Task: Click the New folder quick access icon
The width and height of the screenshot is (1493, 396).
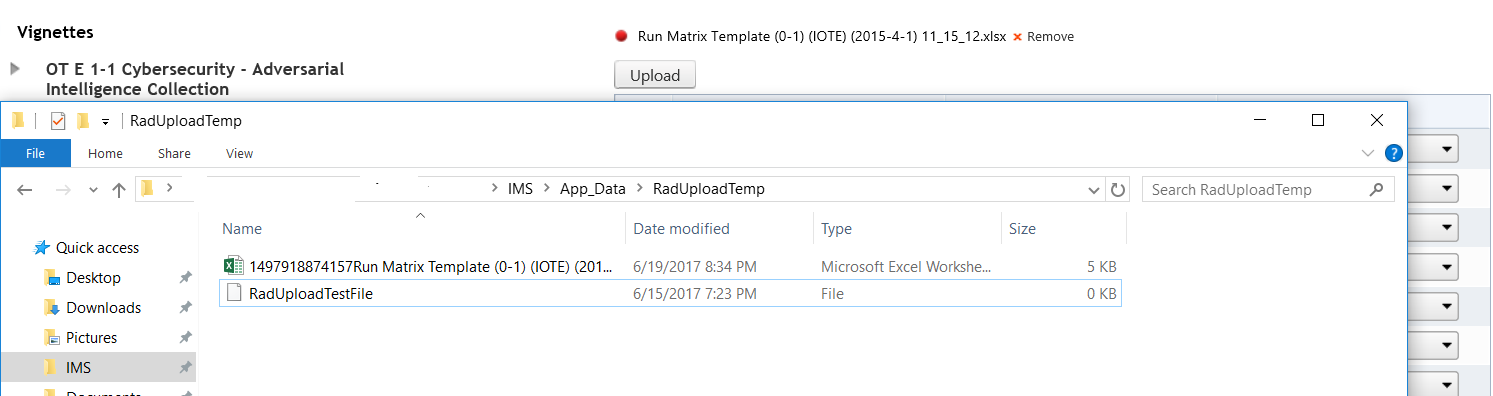Action: 83,121
